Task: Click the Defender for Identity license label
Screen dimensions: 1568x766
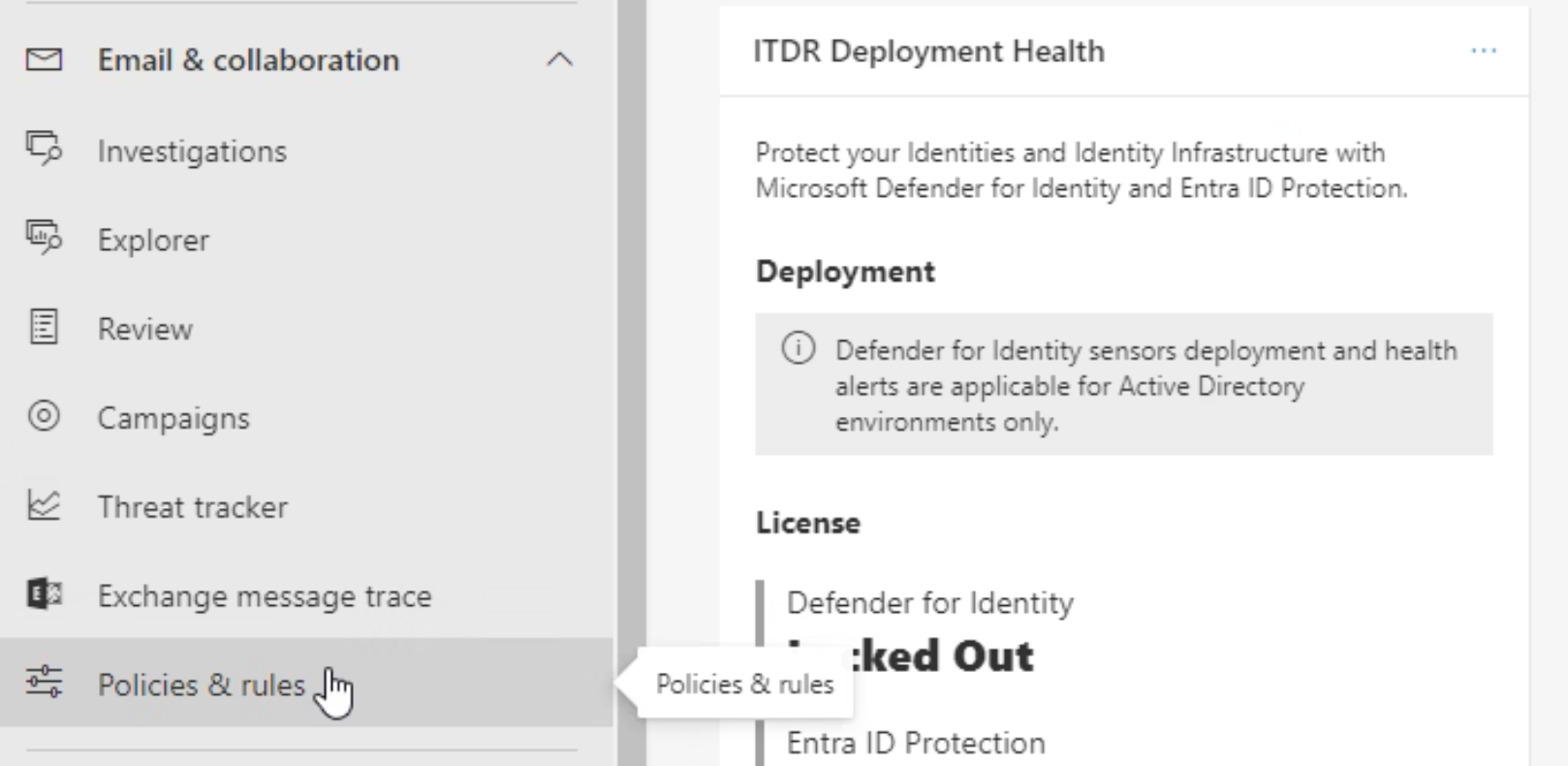Action: coord(930,603)
